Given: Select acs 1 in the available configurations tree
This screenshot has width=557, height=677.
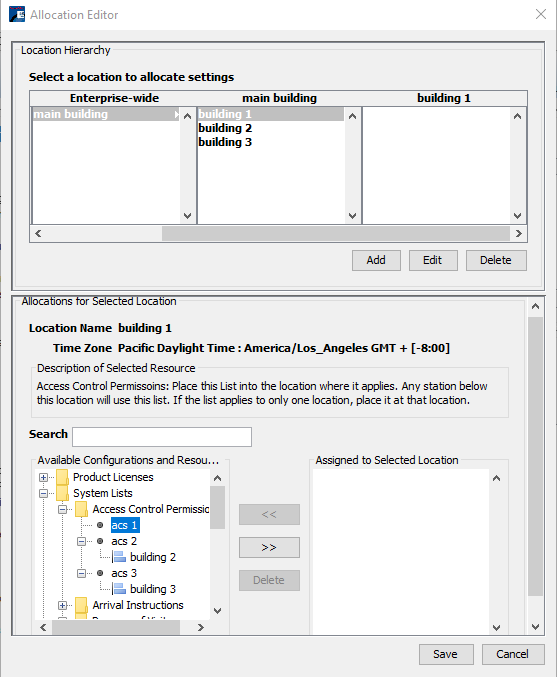Looking at the screenshot, I should (x=125, y=525).
